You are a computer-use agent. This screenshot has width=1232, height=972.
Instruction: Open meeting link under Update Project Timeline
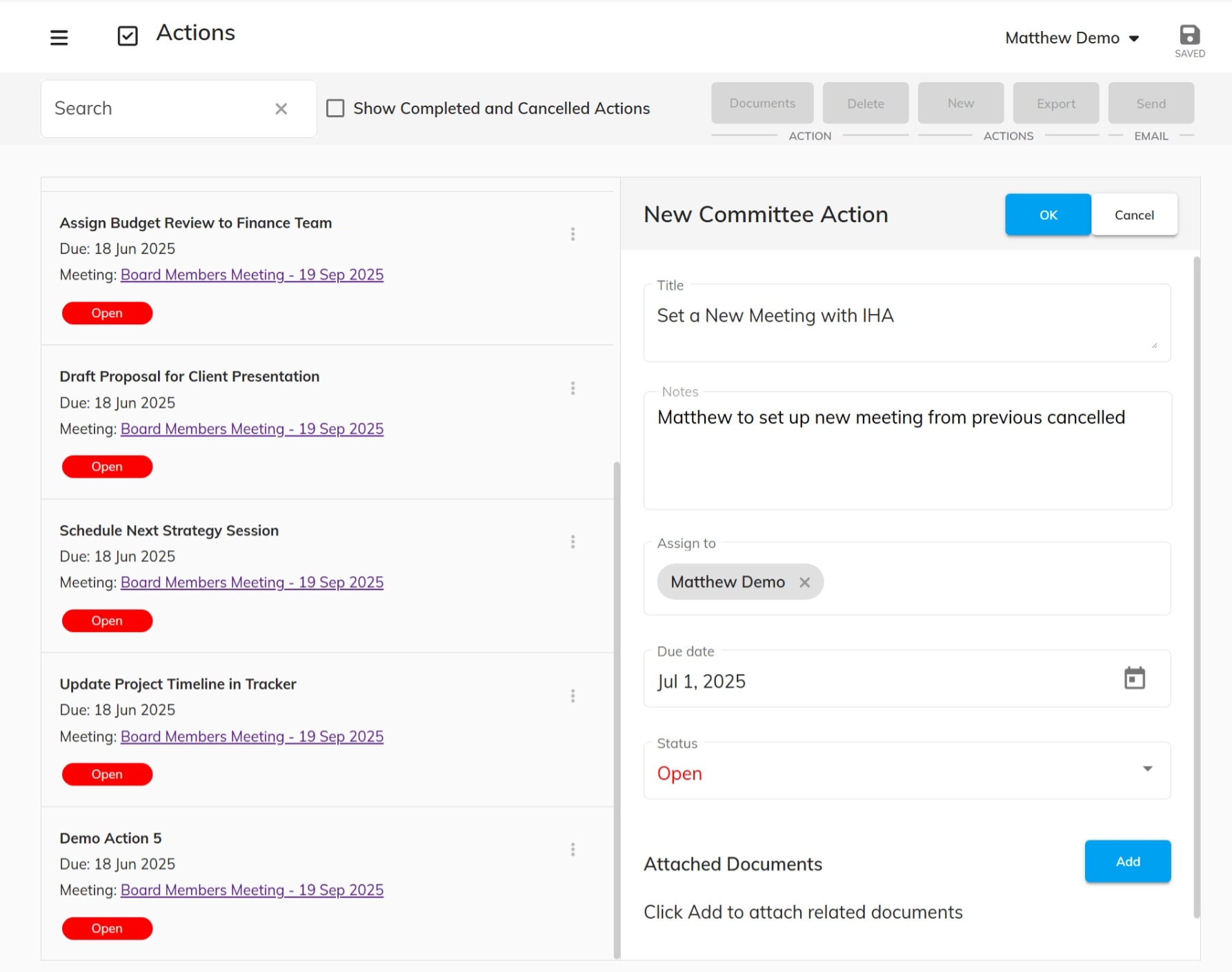tap(252, 737)
